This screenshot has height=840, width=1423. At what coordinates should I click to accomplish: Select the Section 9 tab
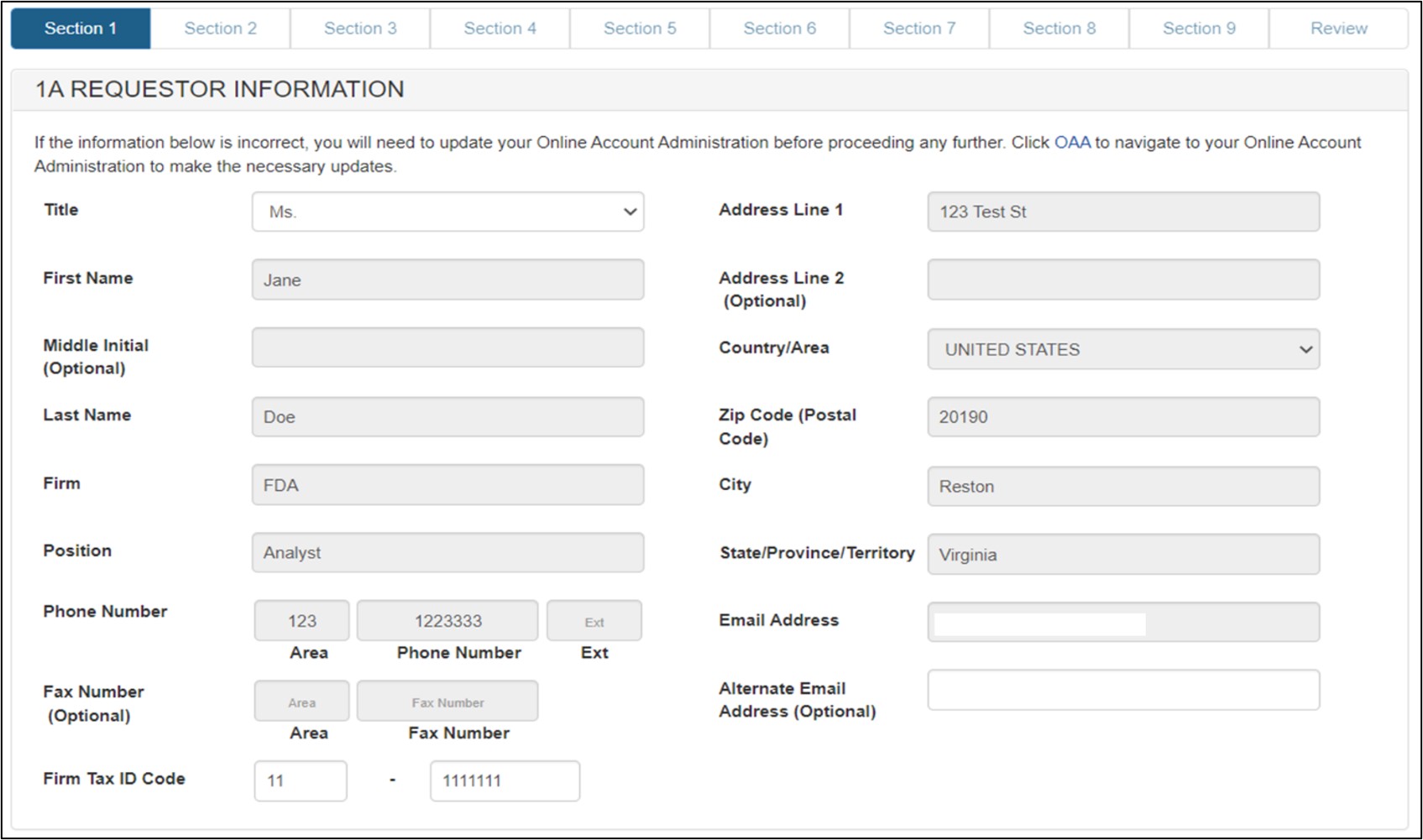1198,29
